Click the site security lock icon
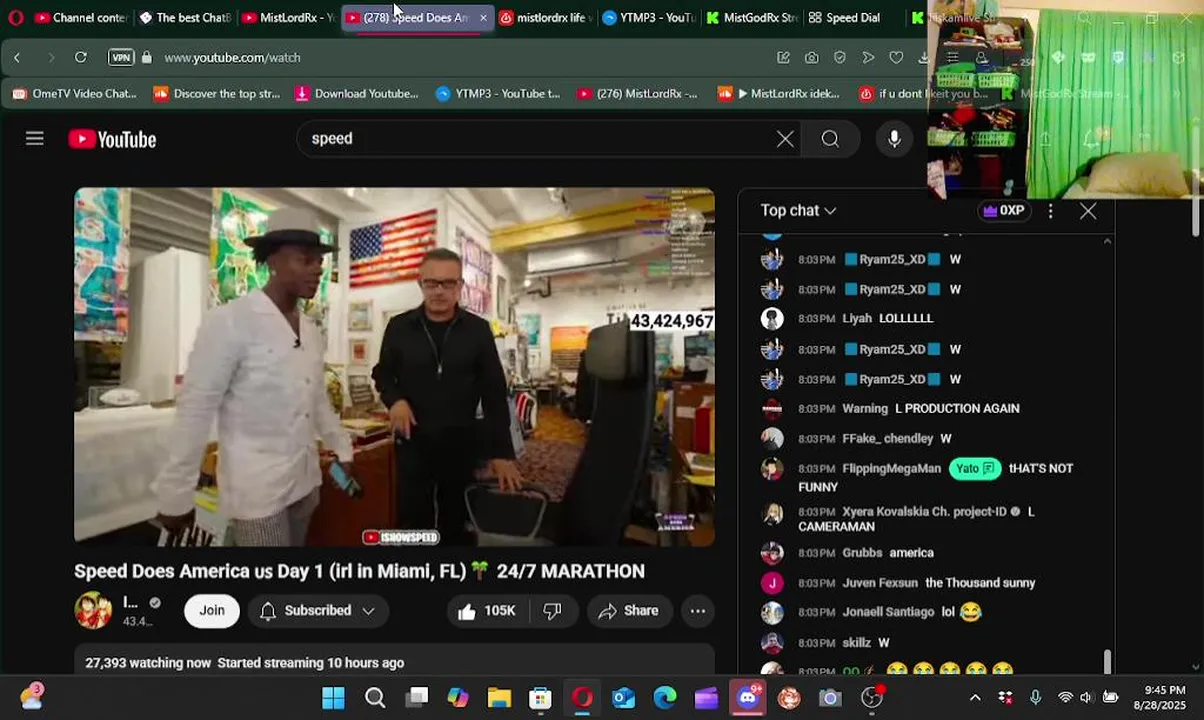The width and height of the screenshot is (1204, 720). [x=147, y=58]
